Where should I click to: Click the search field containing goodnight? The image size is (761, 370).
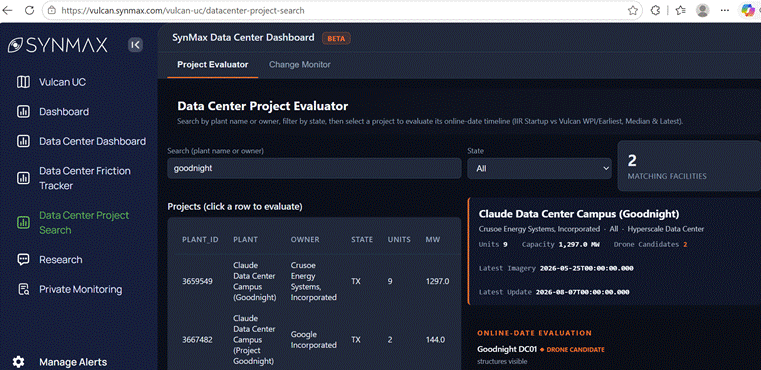click(x=314, y=168)
